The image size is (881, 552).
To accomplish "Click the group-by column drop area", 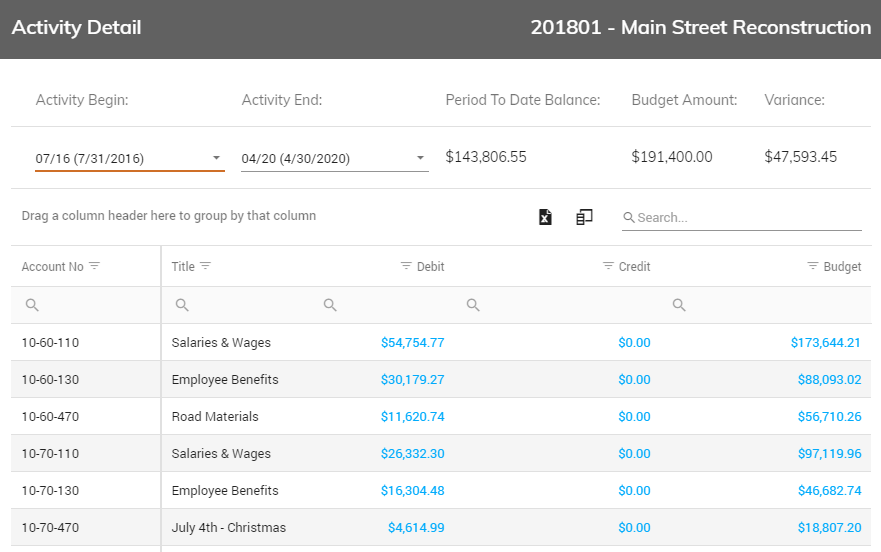I will pyautogui.click(x=169, y=216).
